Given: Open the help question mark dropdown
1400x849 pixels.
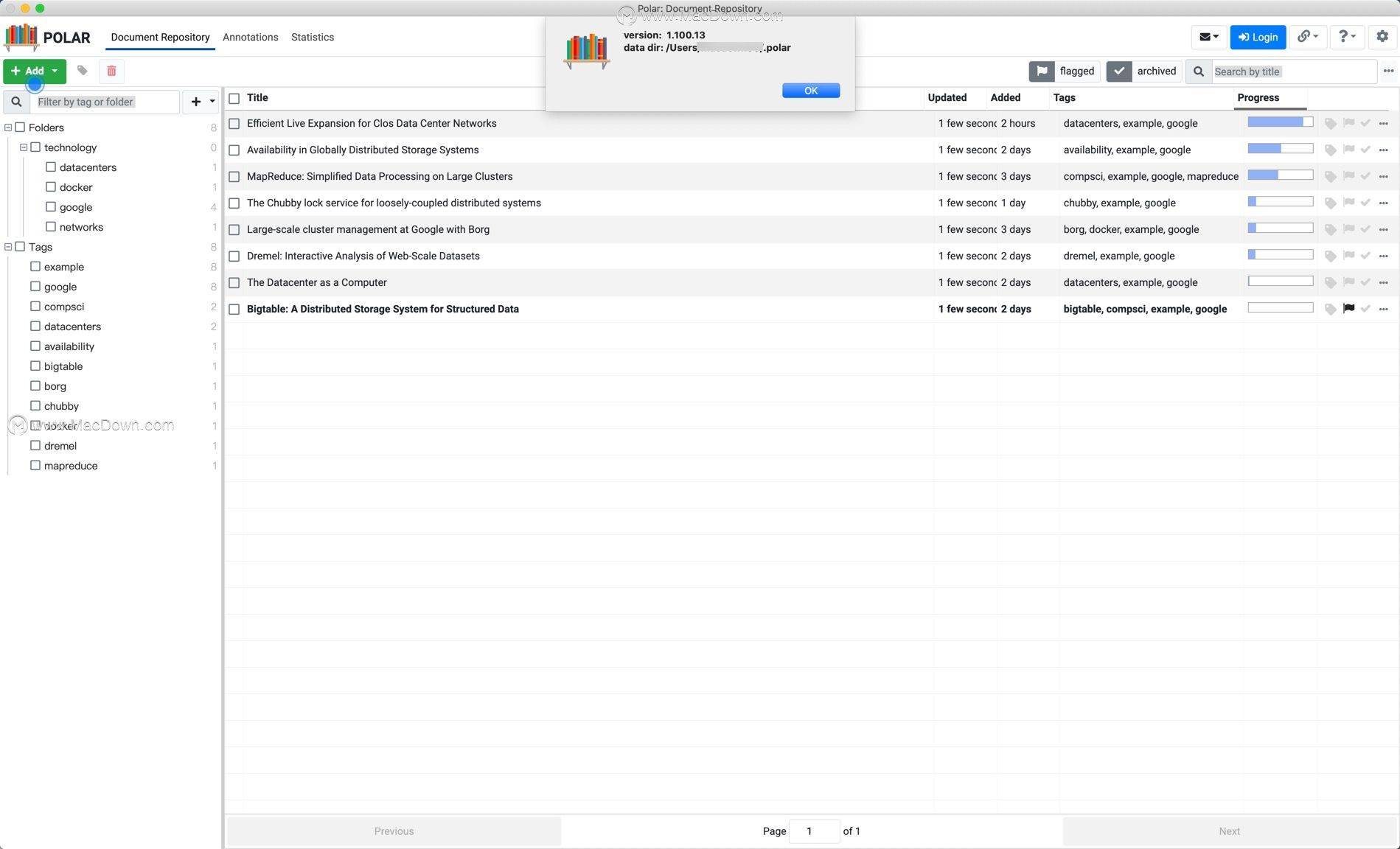Looking at the screenshot, I should click(x=1346, y=37).
